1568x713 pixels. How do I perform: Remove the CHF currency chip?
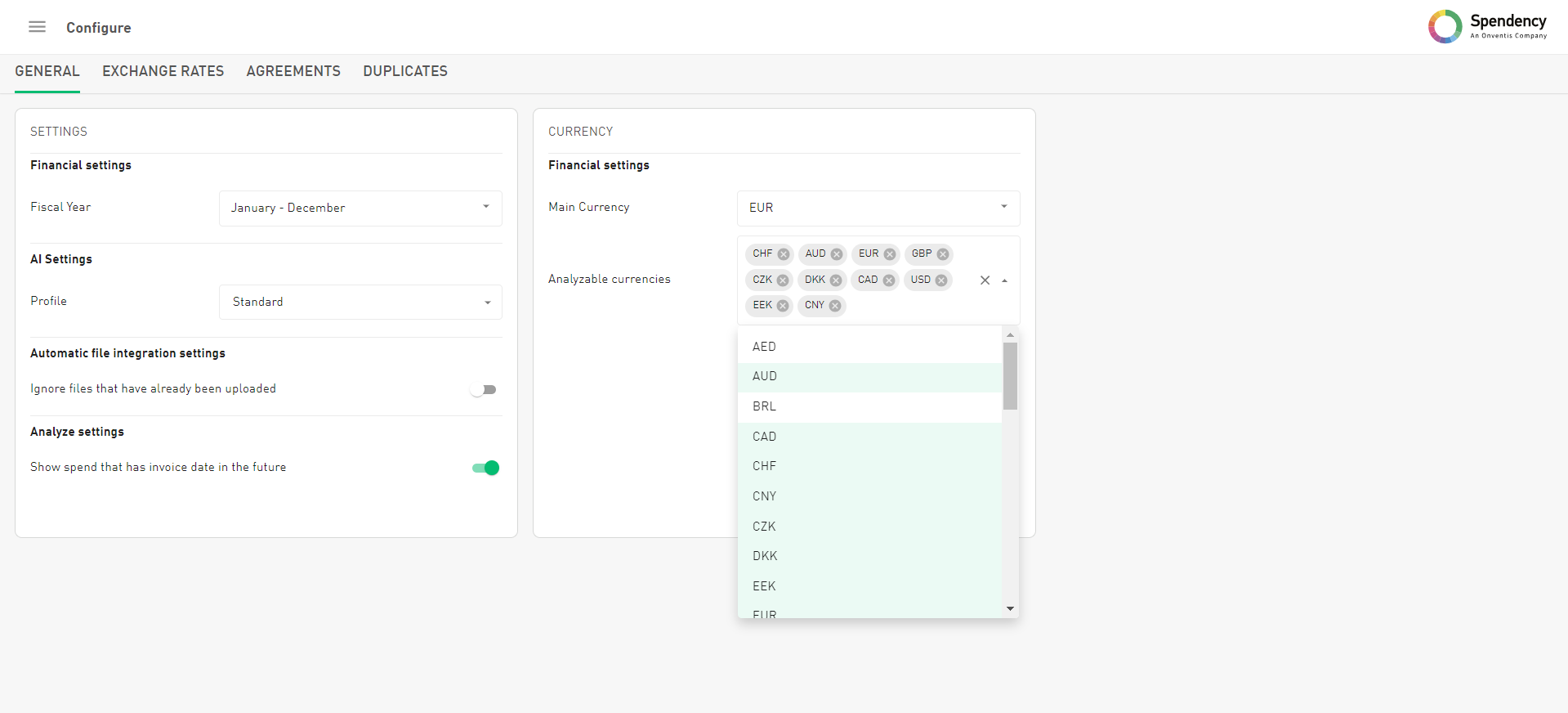[x=783, y=254]
